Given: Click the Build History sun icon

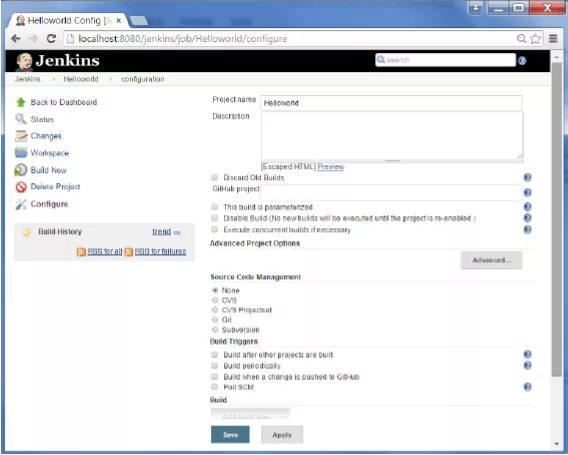Looking at the screenshot, I should [26, 232].
